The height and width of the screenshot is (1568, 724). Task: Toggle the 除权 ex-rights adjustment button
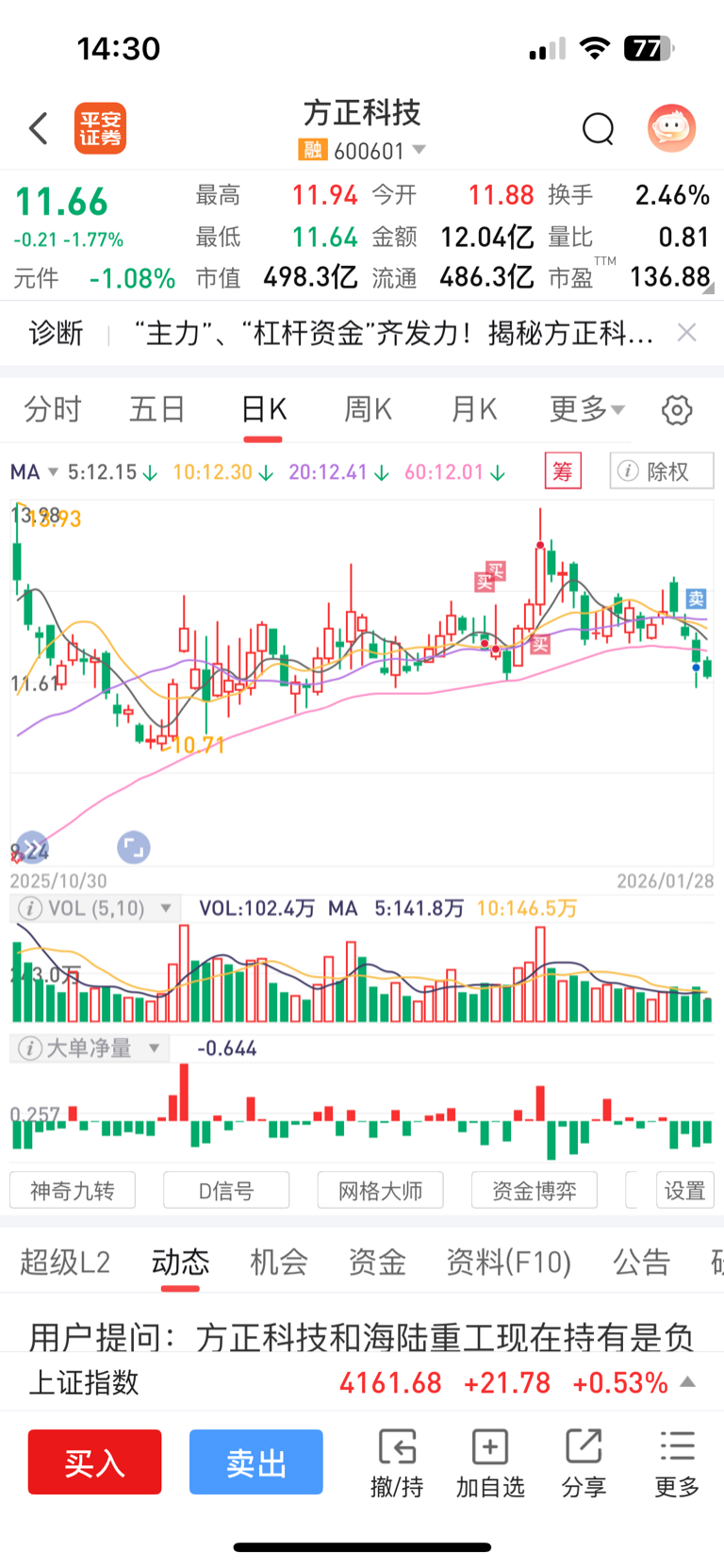coord(662,470)
